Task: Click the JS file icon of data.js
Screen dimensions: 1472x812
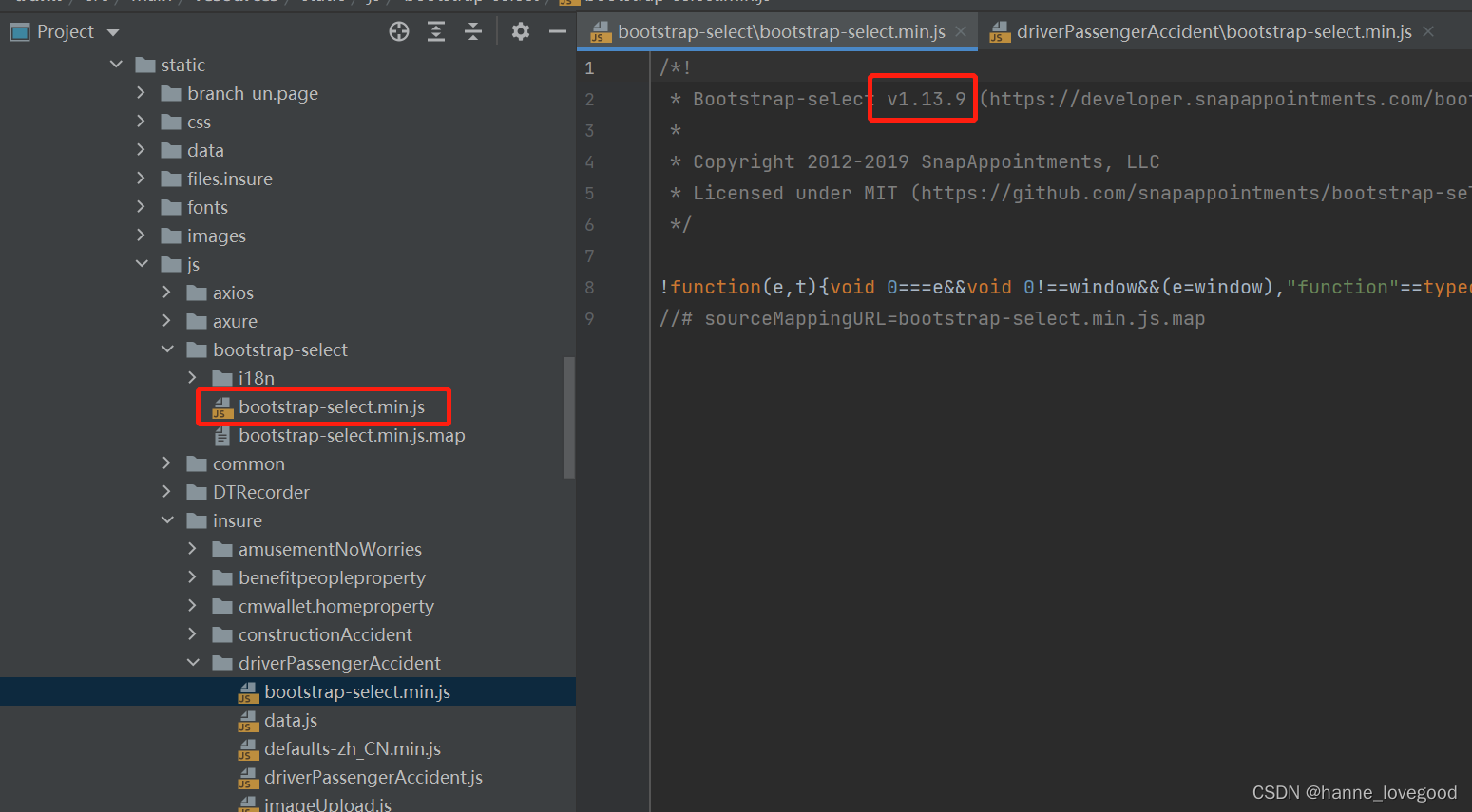Action: tap(248, 721)
